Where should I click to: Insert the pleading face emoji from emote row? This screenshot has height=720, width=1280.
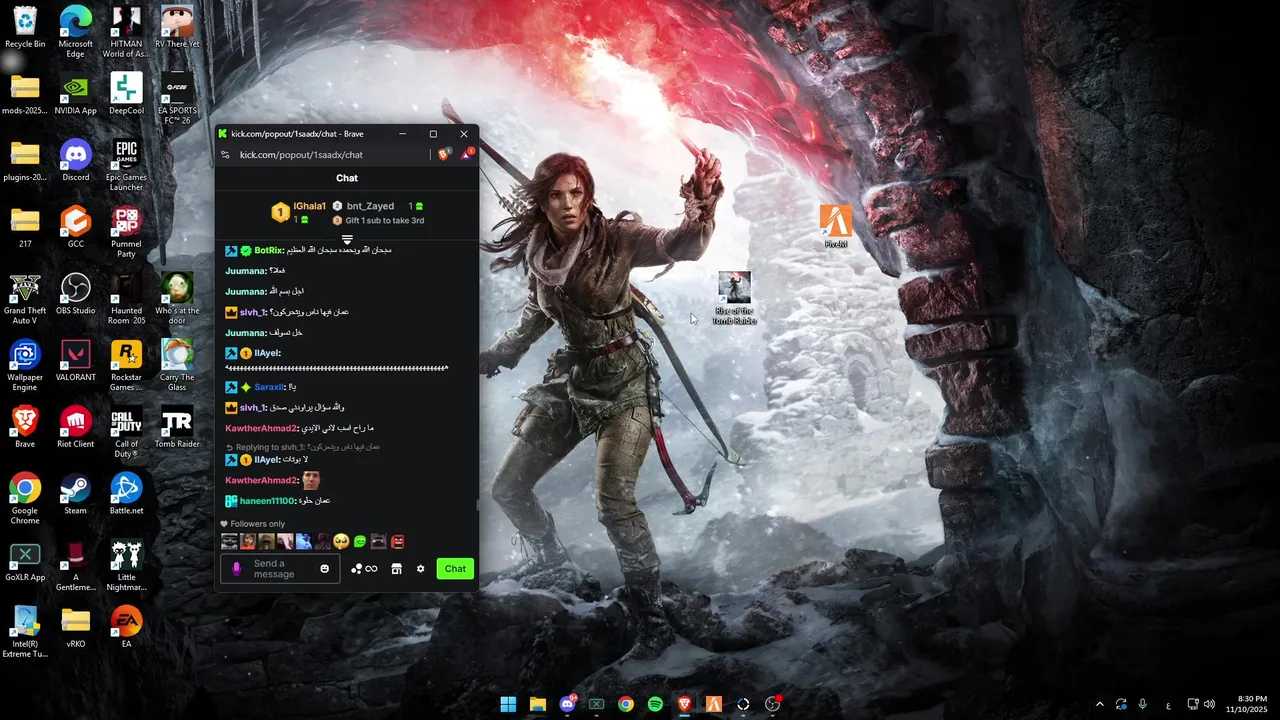(x=341, y=542)
